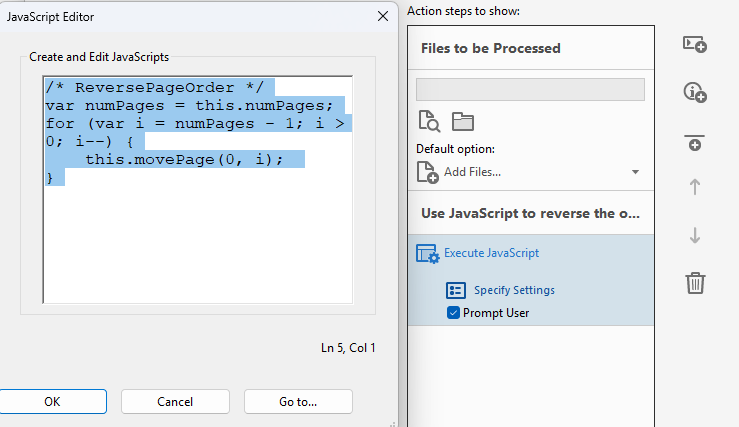Uncheck the Prompt User checkbox
This screenshot has width=739, height=427.
point(453,312)
